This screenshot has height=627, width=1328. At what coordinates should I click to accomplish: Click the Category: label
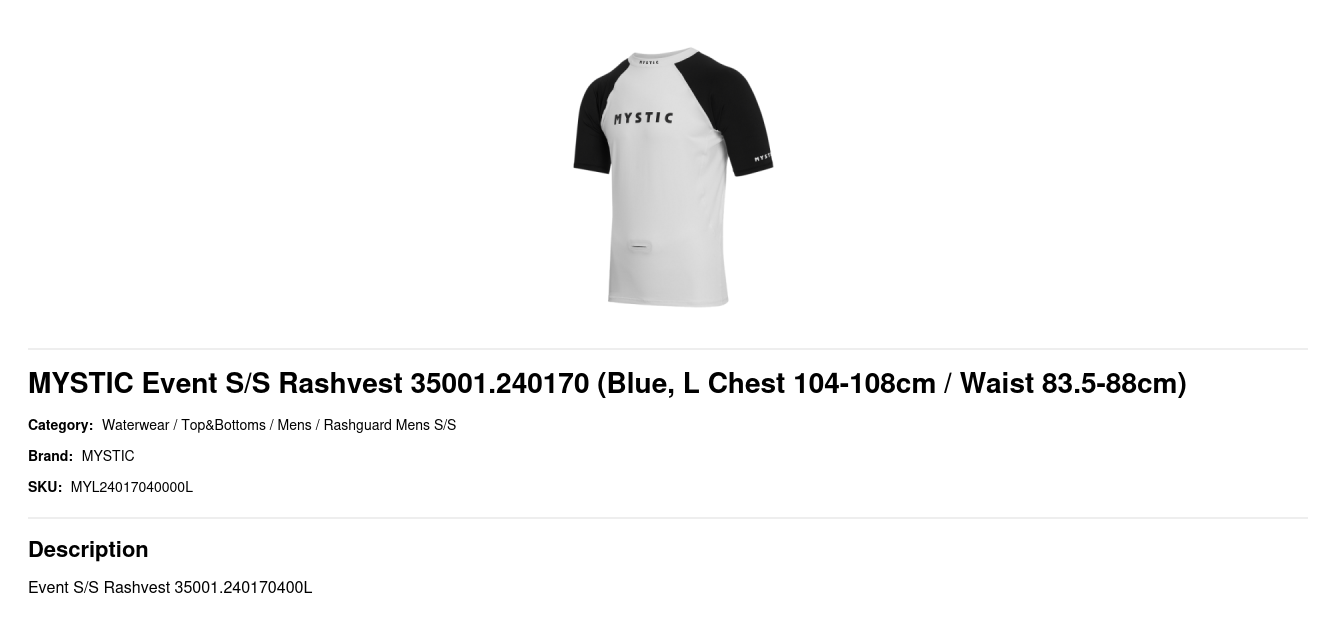click(x=60, y=425)
